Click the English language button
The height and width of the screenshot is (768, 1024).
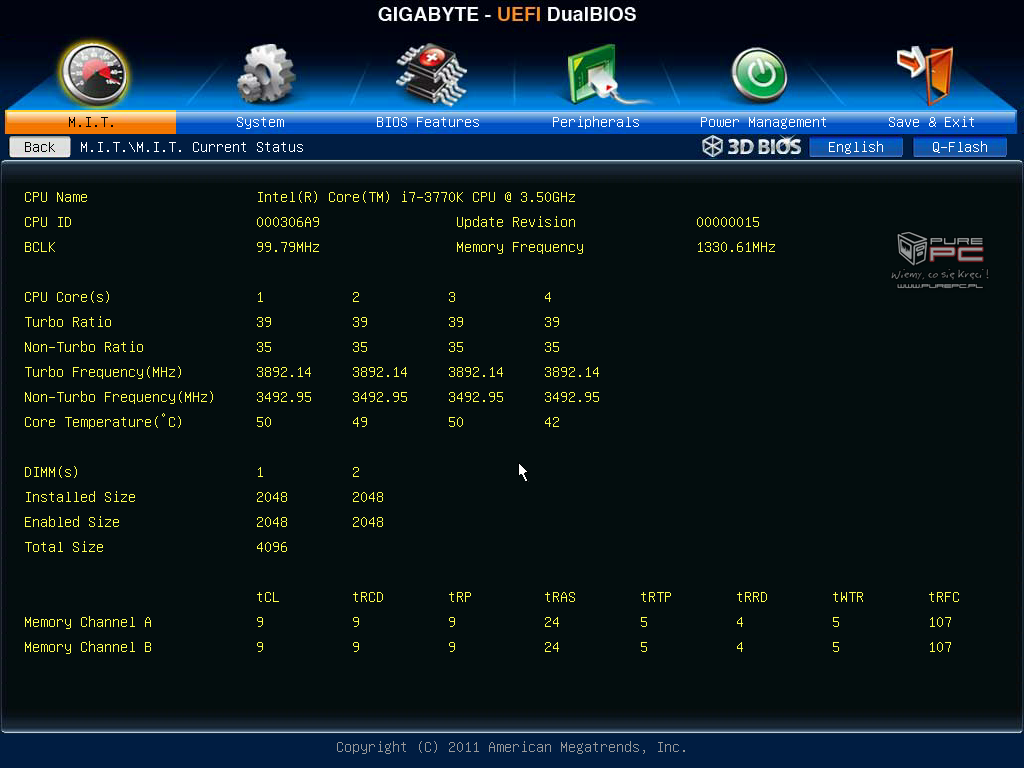coord(856,147)
